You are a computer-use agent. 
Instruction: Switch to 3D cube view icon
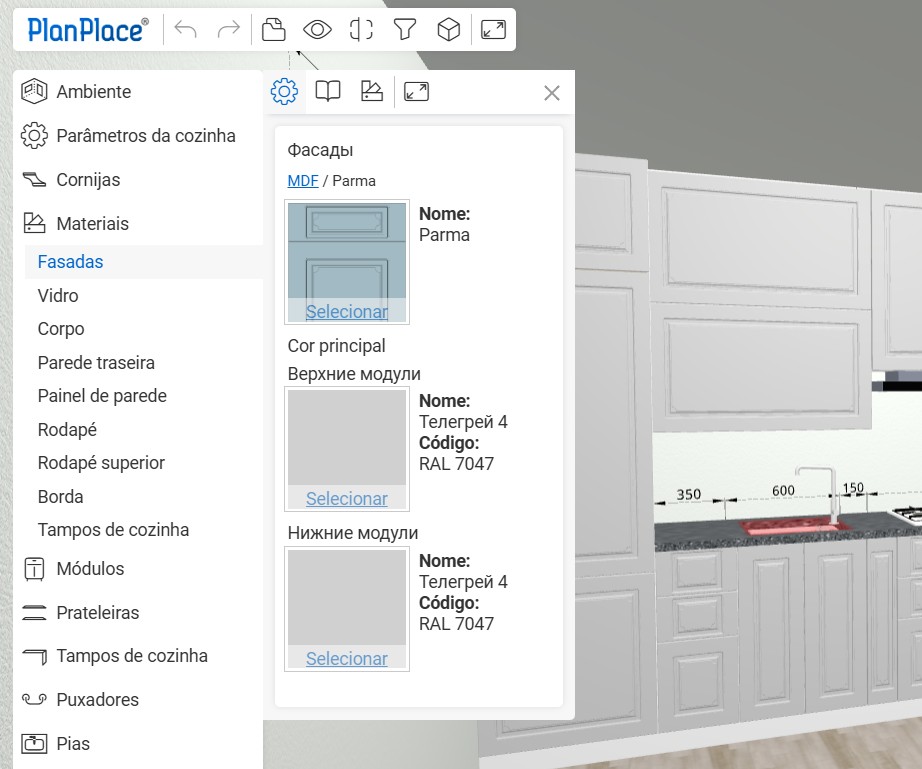[x=449, y=30]
